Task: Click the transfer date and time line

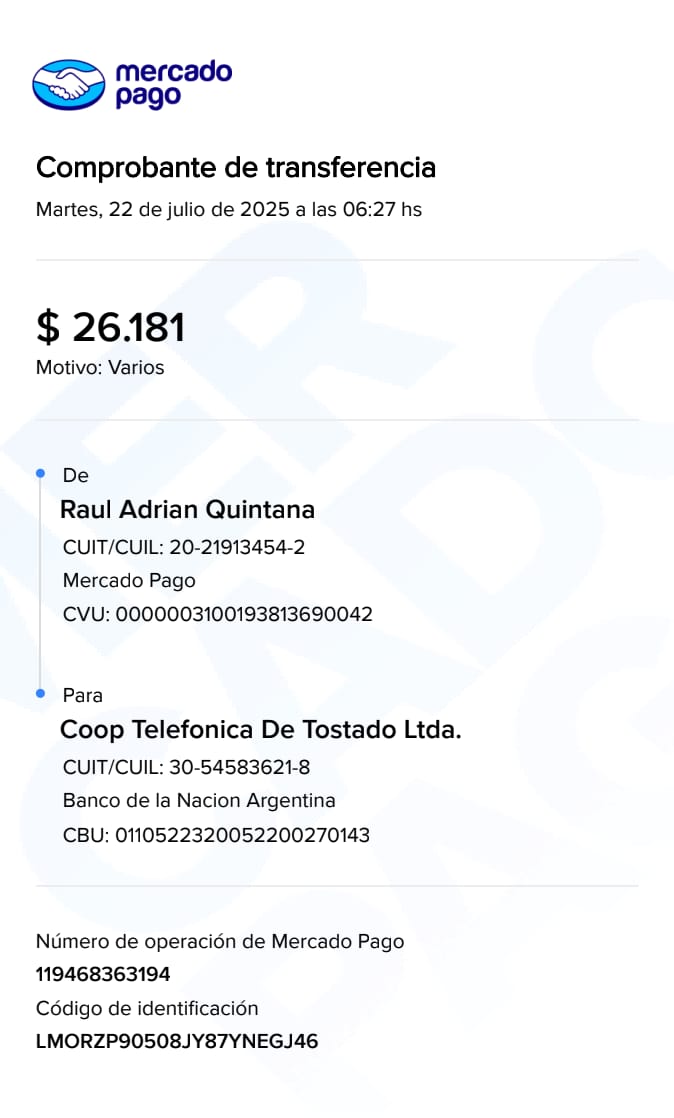Action: [229, 210]
